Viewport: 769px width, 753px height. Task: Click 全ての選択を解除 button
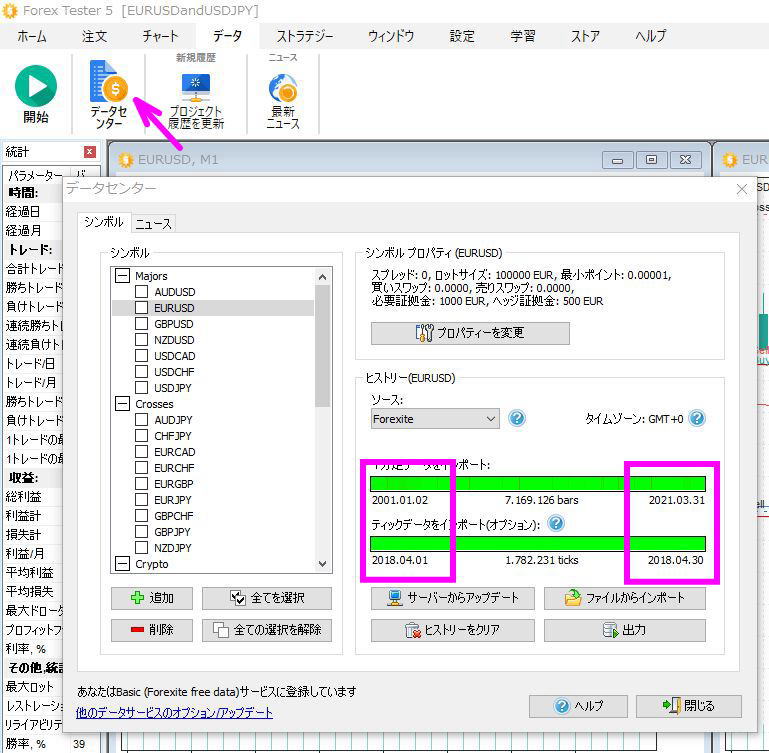(x=267, y=630)
